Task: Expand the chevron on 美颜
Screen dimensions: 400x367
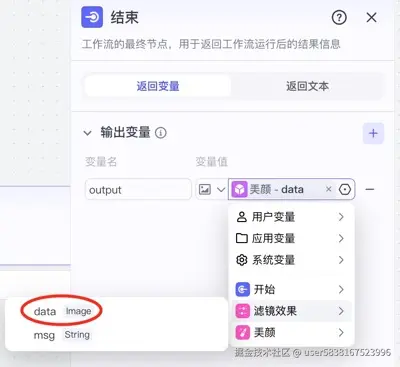Action: 341,332
